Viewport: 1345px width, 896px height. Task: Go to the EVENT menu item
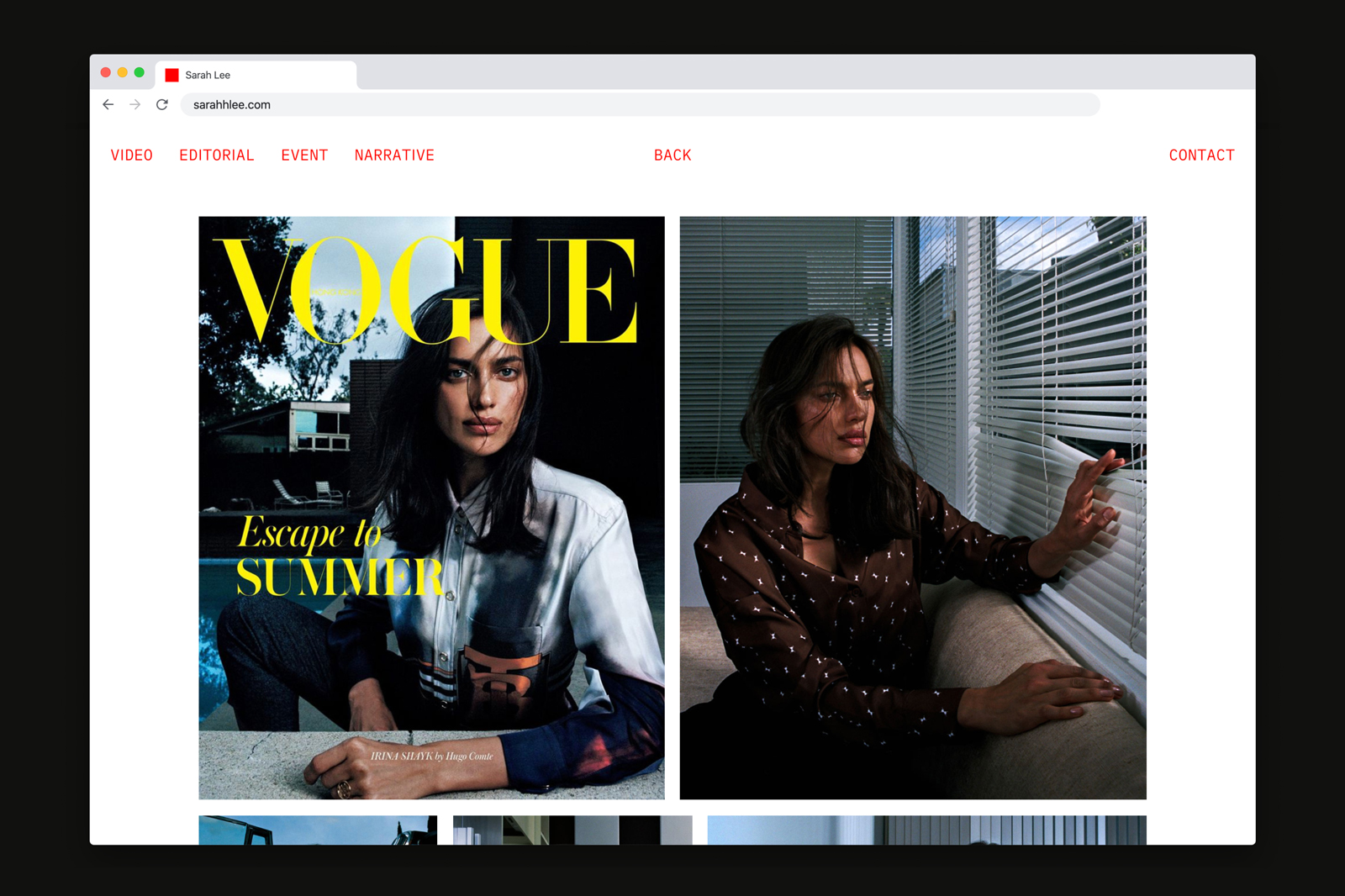click(304, 155)
